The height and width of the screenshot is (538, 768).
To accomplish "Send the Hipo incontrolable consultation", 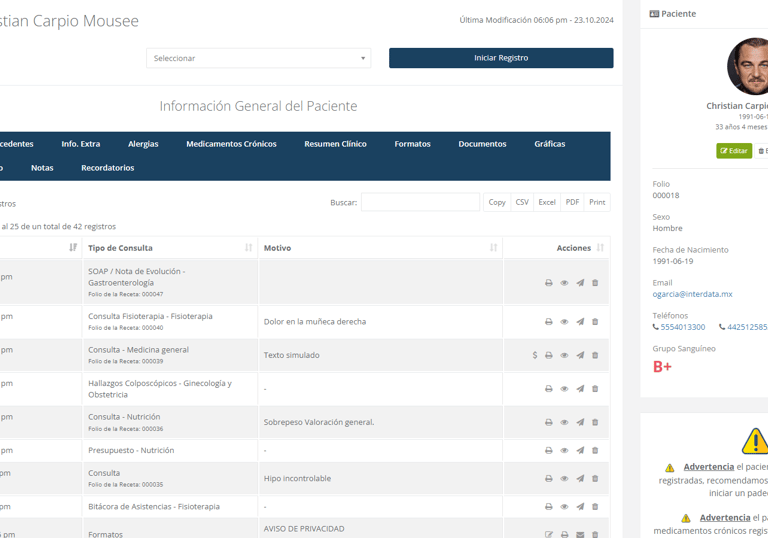I will point(580,479).
